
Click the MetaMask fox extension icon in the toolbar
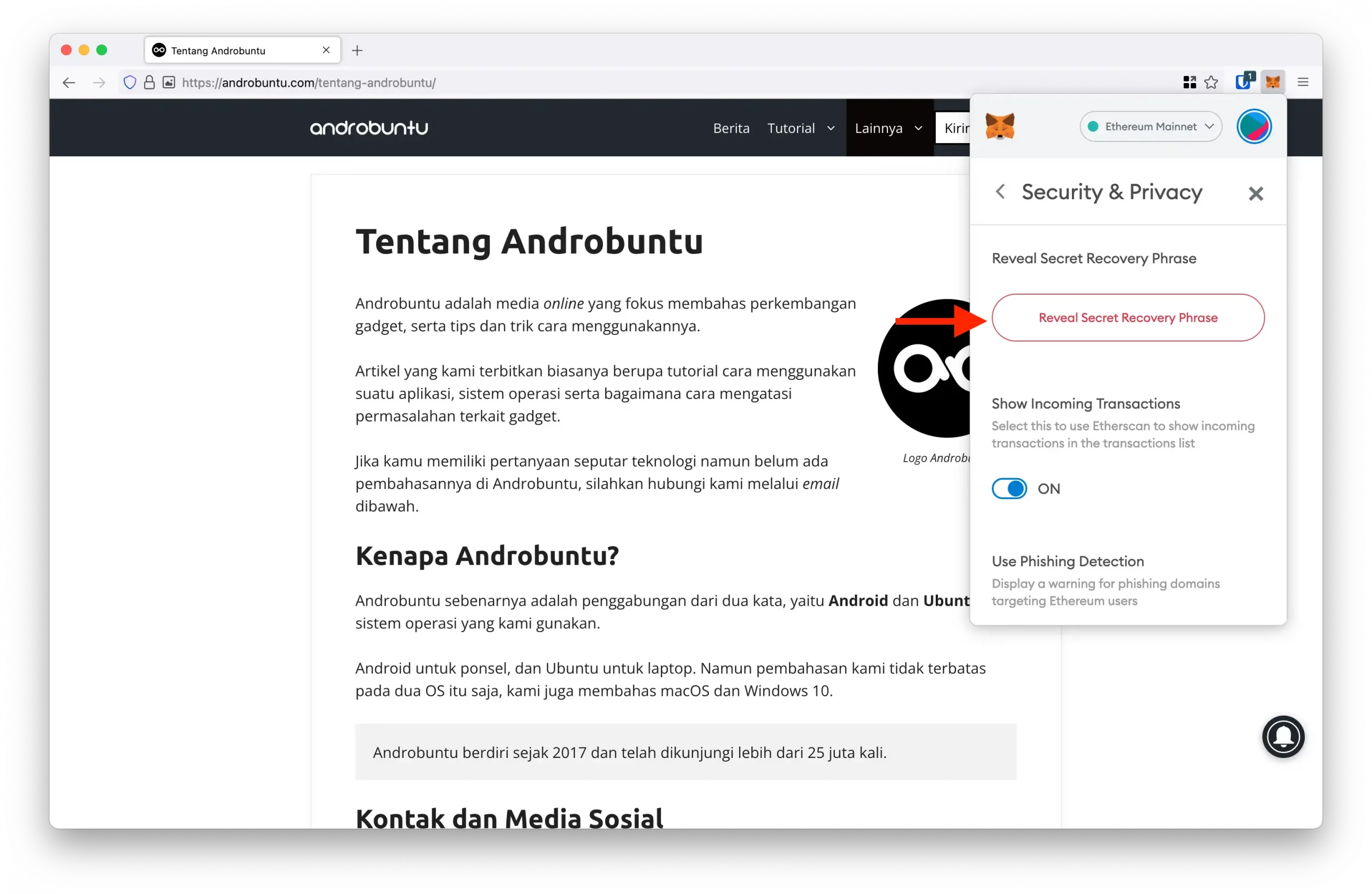pyautogui.click(x=1272, y=82)
